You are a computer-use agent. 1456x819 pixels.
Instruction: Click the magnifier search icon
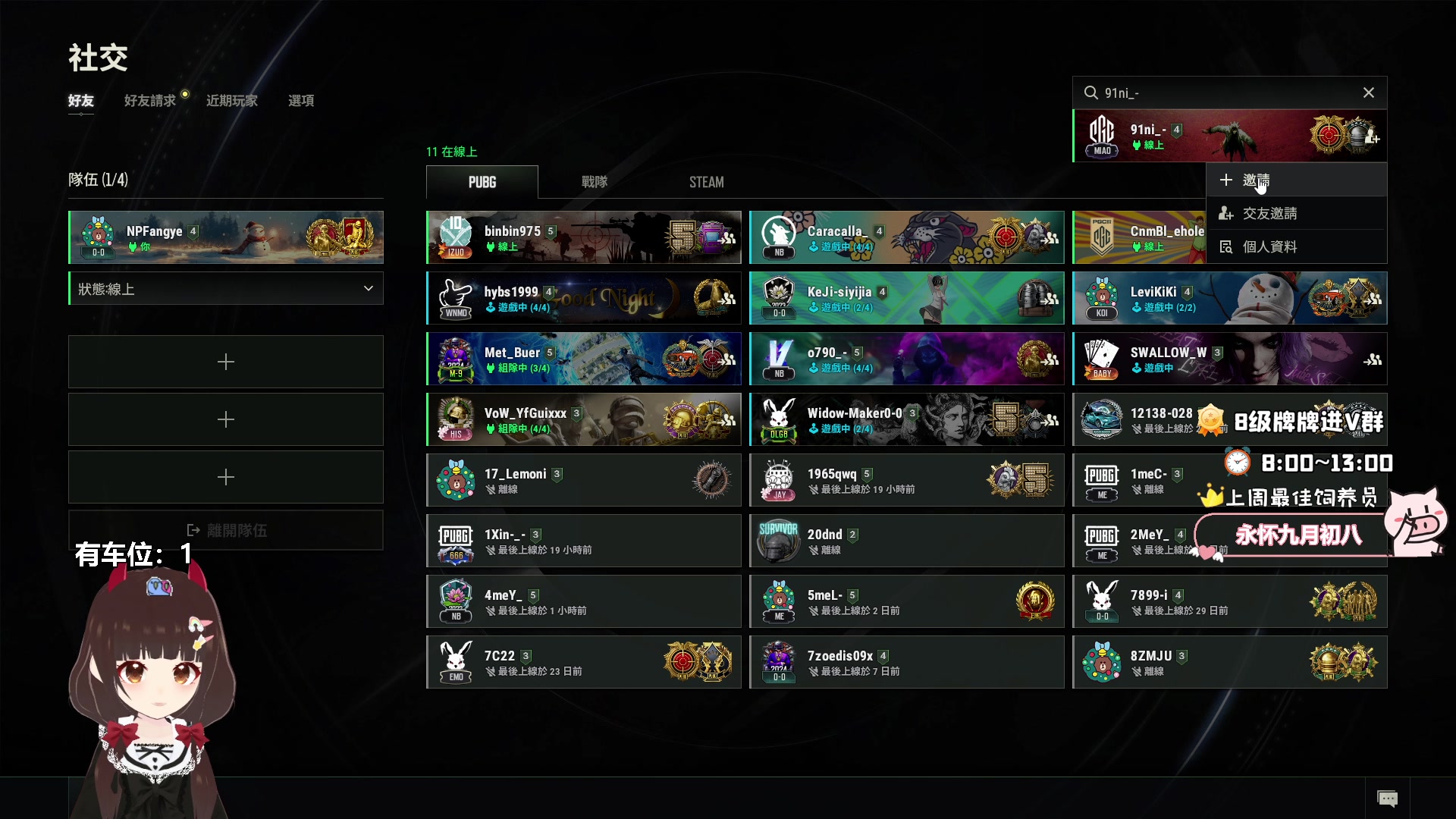click(x=1090, y=93)
